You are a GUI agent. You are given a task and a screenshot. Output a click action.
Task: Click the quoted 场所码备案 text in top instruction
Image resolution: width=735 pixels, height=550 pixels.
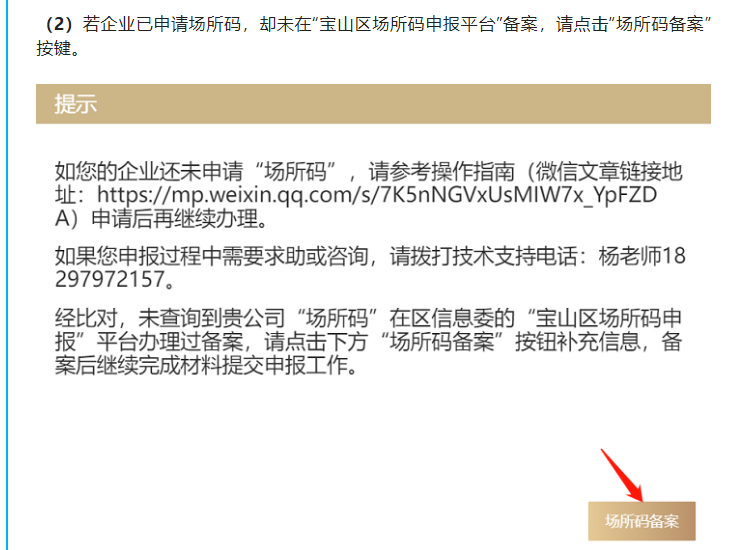[x=660, y=24]
